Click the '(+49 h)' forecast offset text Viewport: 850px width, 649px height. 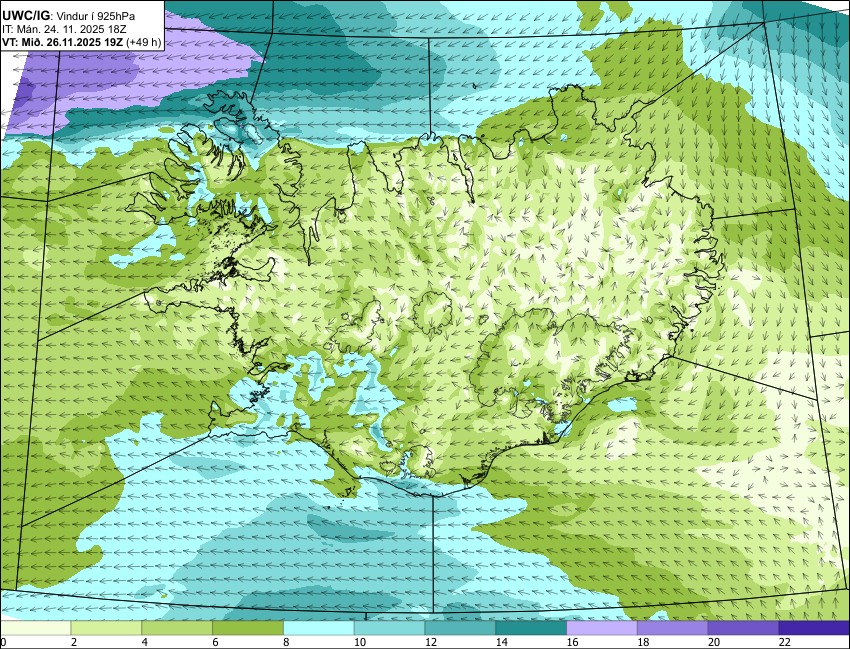point(144,43)
